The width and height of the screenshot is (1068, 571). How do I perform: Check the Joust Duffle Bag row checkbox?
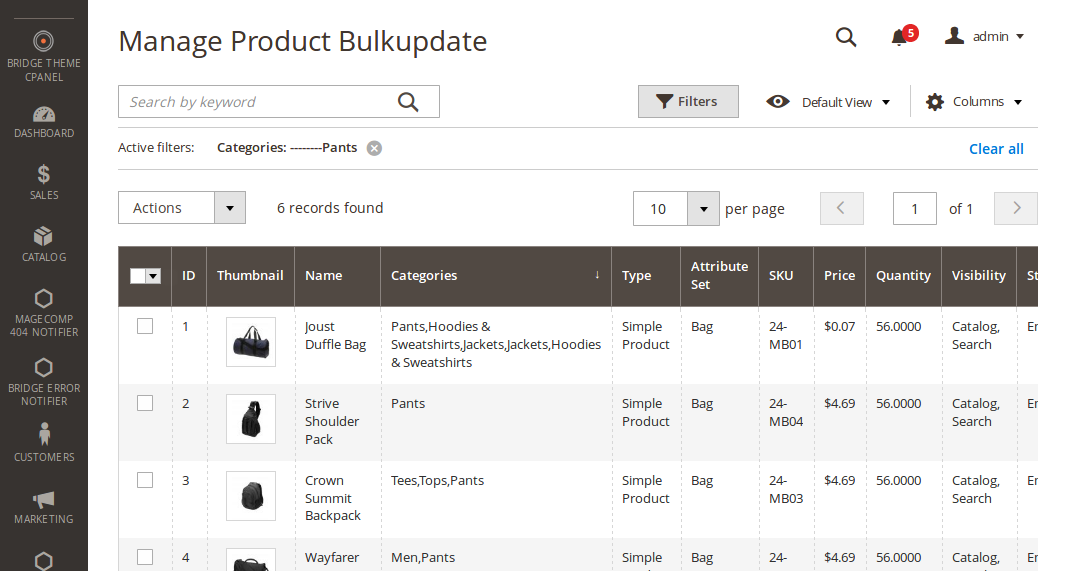click(145, 326)
